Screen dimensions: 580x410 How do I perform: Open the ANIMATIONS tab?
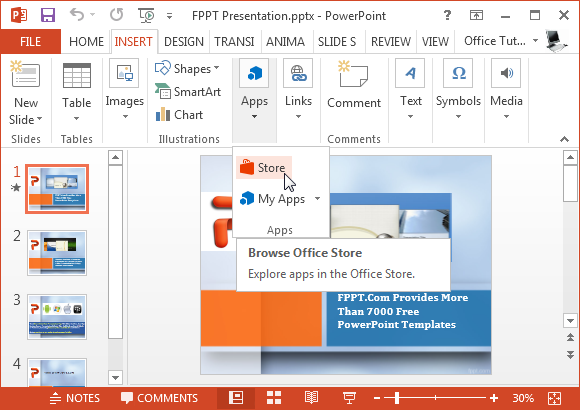pyautogui.click(x=285, y=41)
